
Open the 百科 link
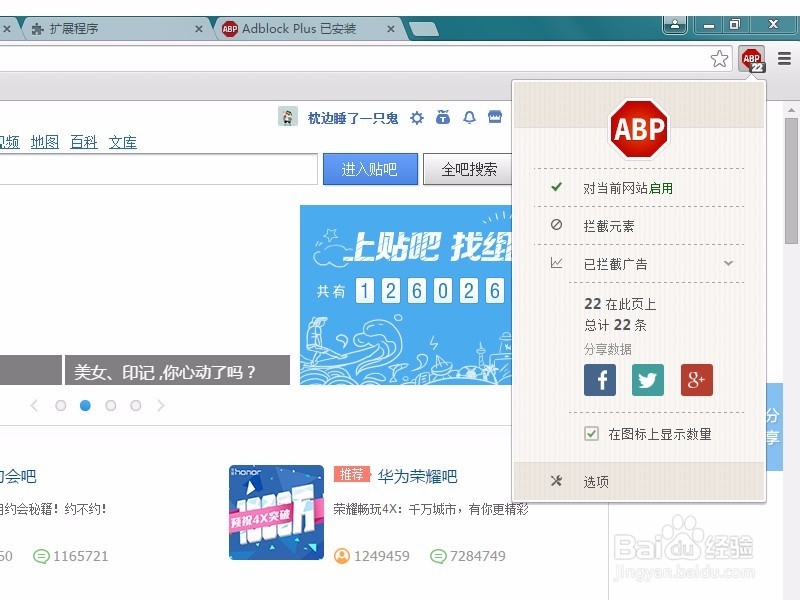84,142
